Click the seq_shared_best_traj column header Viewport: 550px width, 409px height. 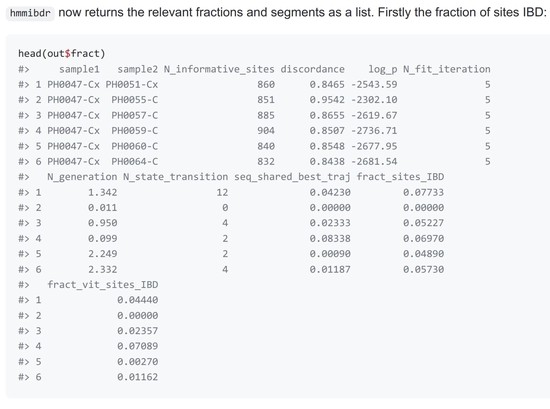tap(292, 177)
